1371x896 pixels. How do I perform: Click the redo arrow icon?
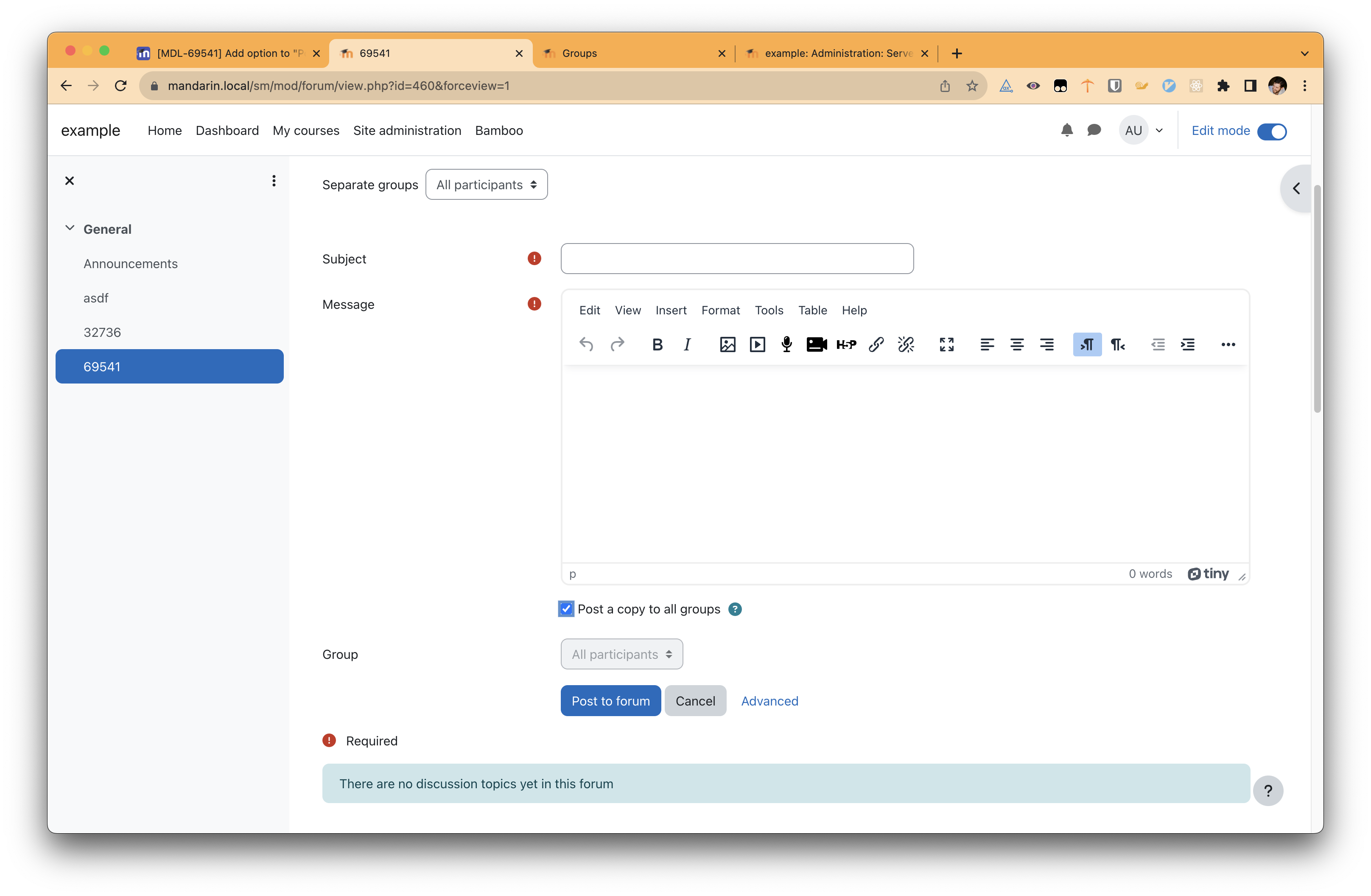tap(617, 344)
